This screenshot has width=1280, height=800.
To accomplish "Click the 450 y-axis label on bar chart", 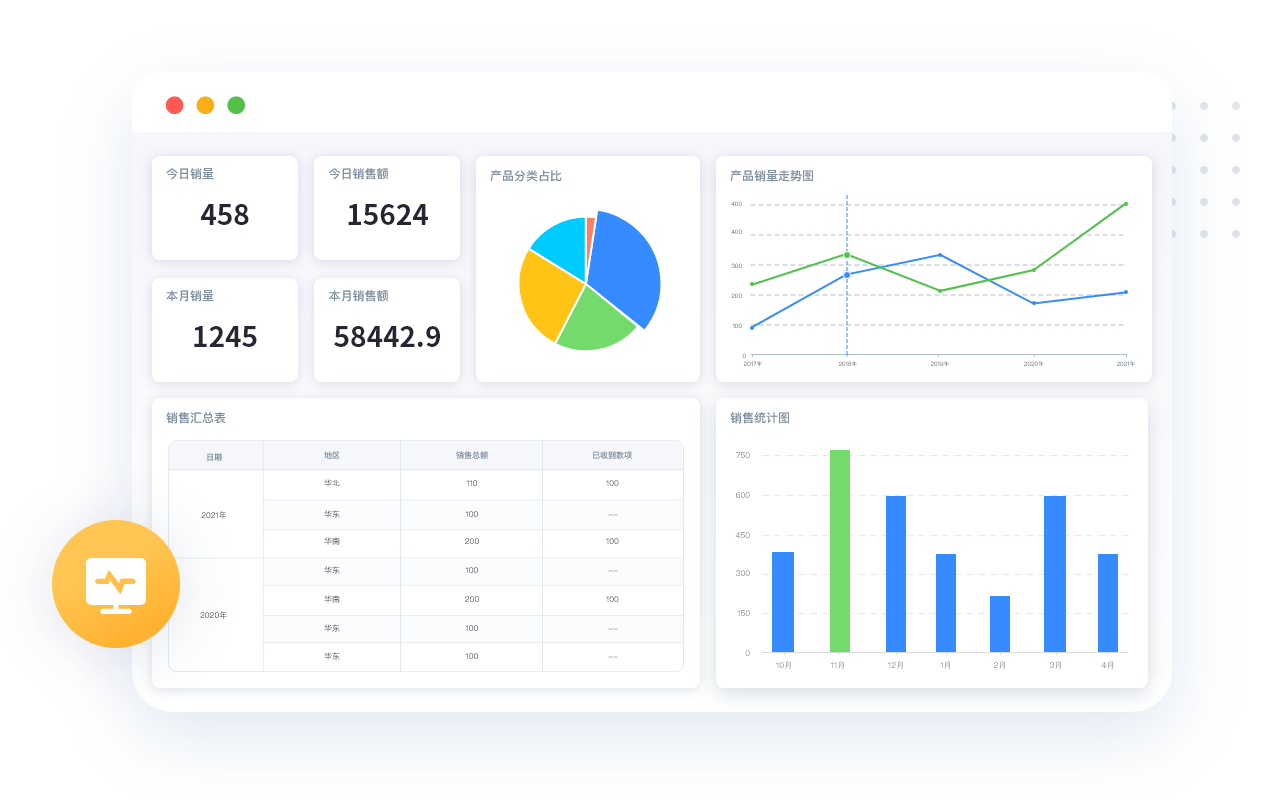I will pos(743,535).
